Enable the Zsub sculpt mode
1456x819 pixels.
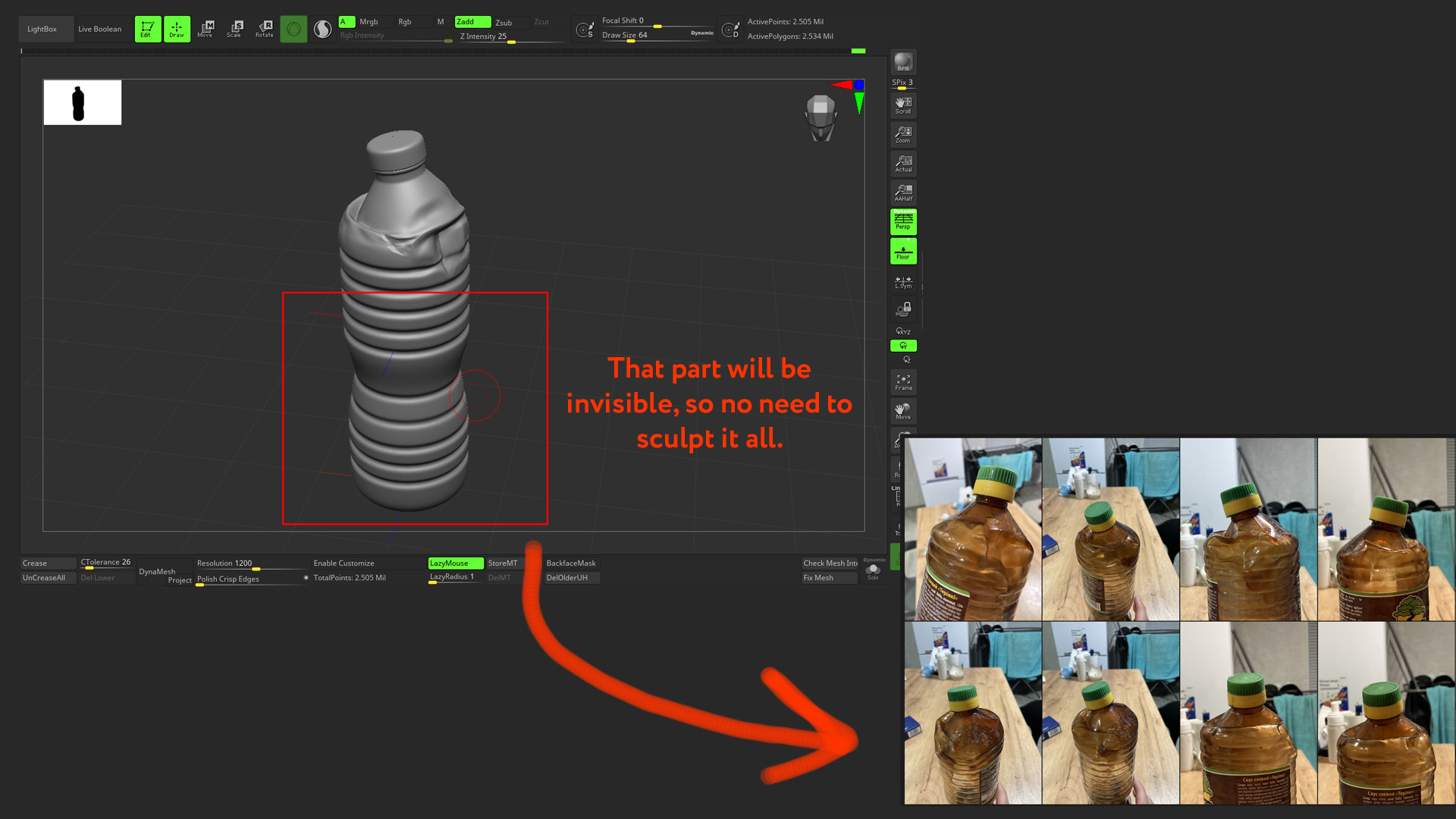pos(504,23)
